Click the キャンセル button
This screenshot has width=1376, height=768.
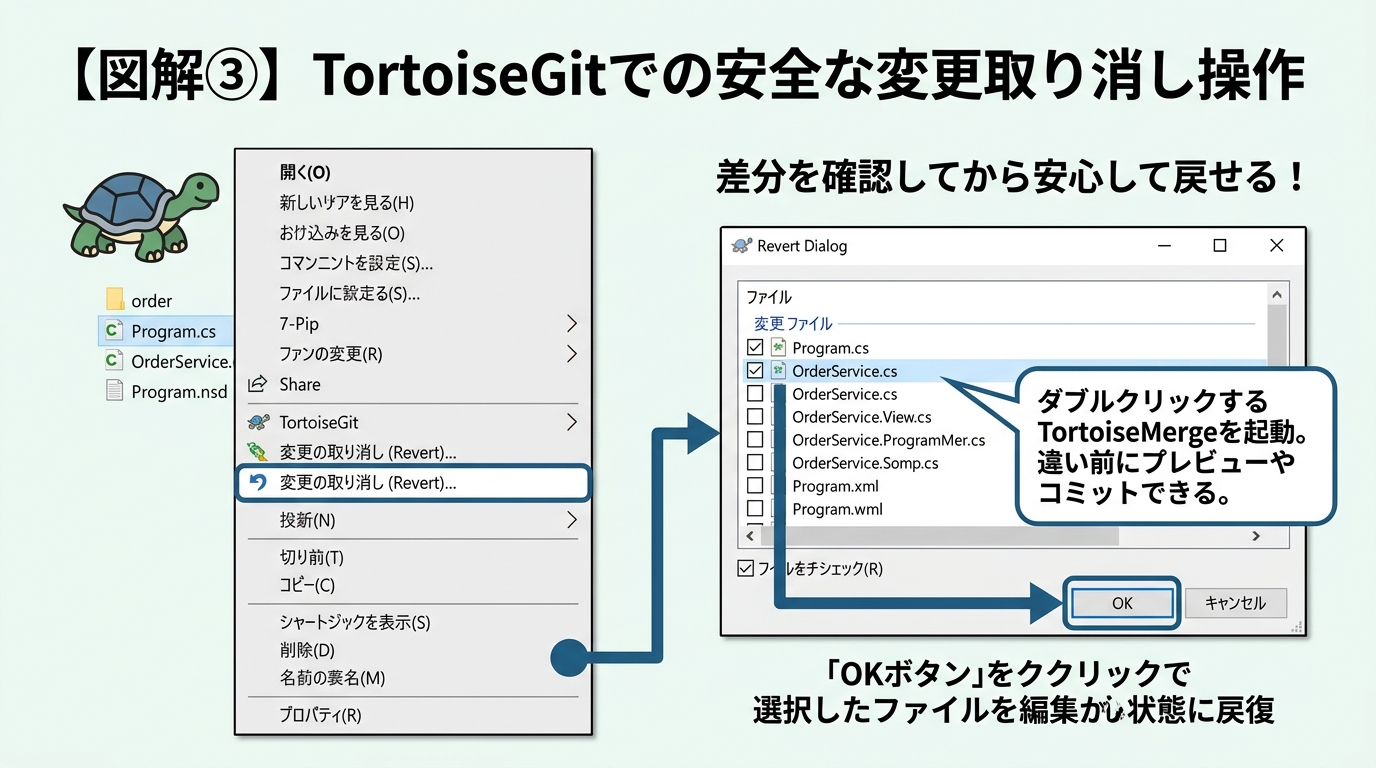pos(1236,603)
